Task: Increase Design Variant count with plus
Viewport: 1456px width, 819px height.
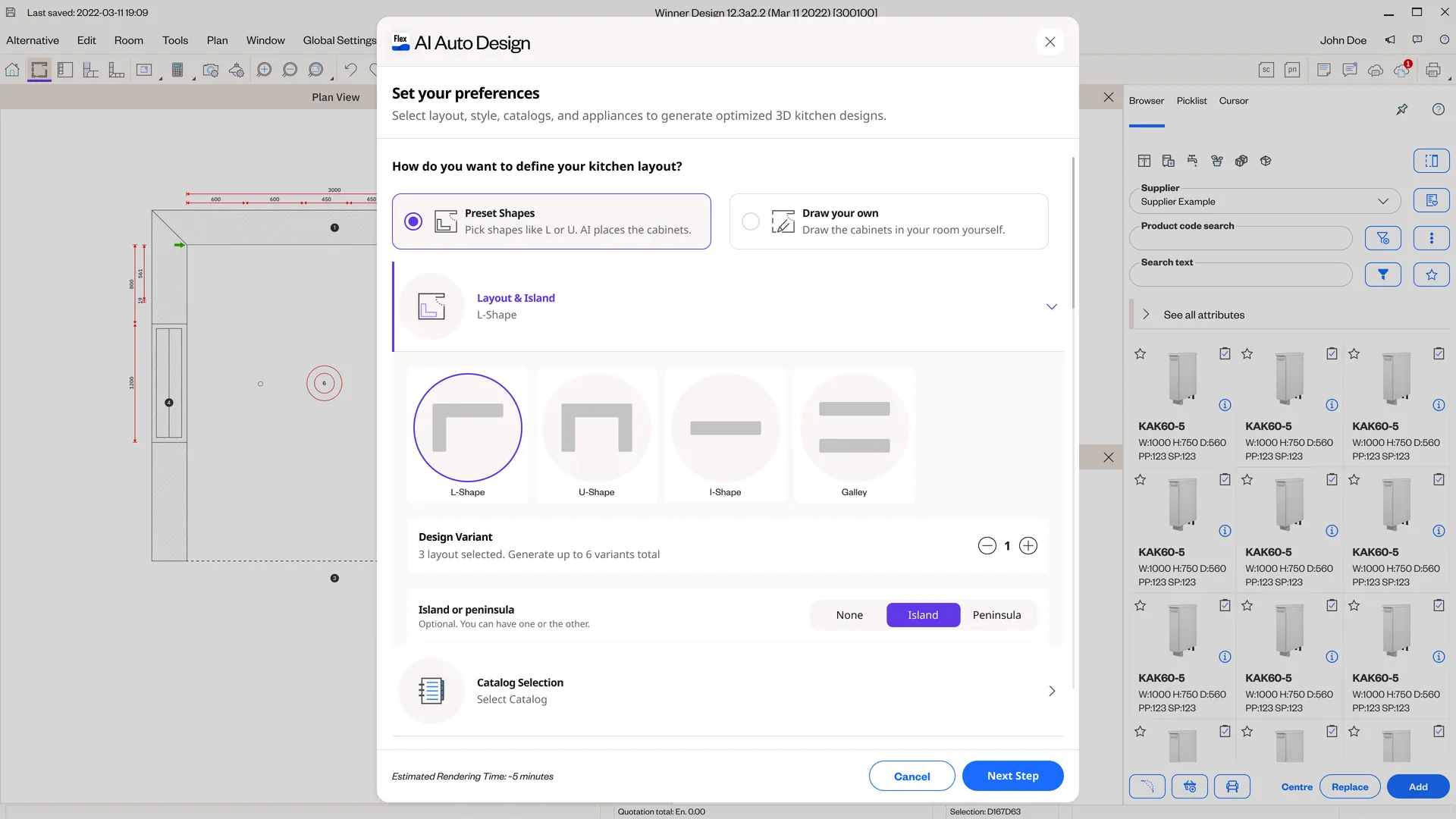Action: [1028, 546]
